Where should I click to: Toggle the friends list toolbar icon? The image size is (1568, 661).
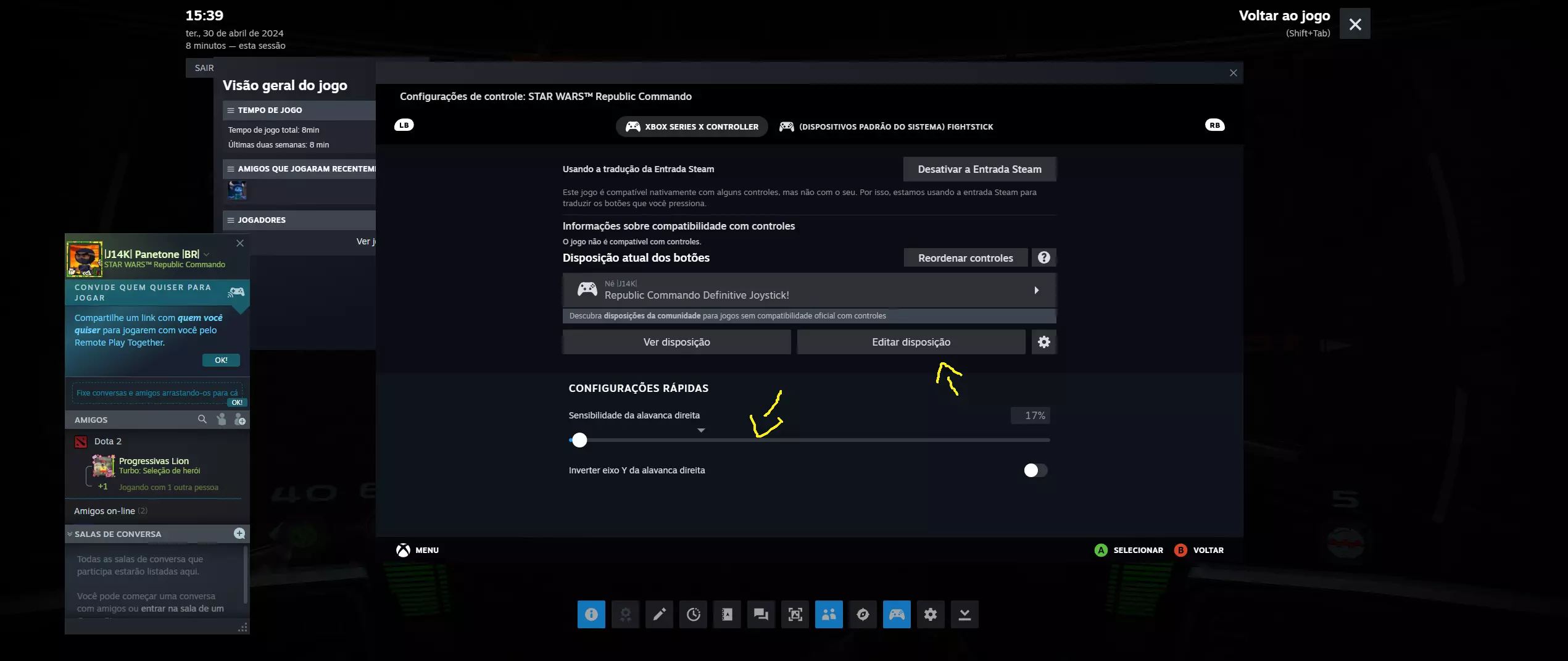click(x=829, y=614)
